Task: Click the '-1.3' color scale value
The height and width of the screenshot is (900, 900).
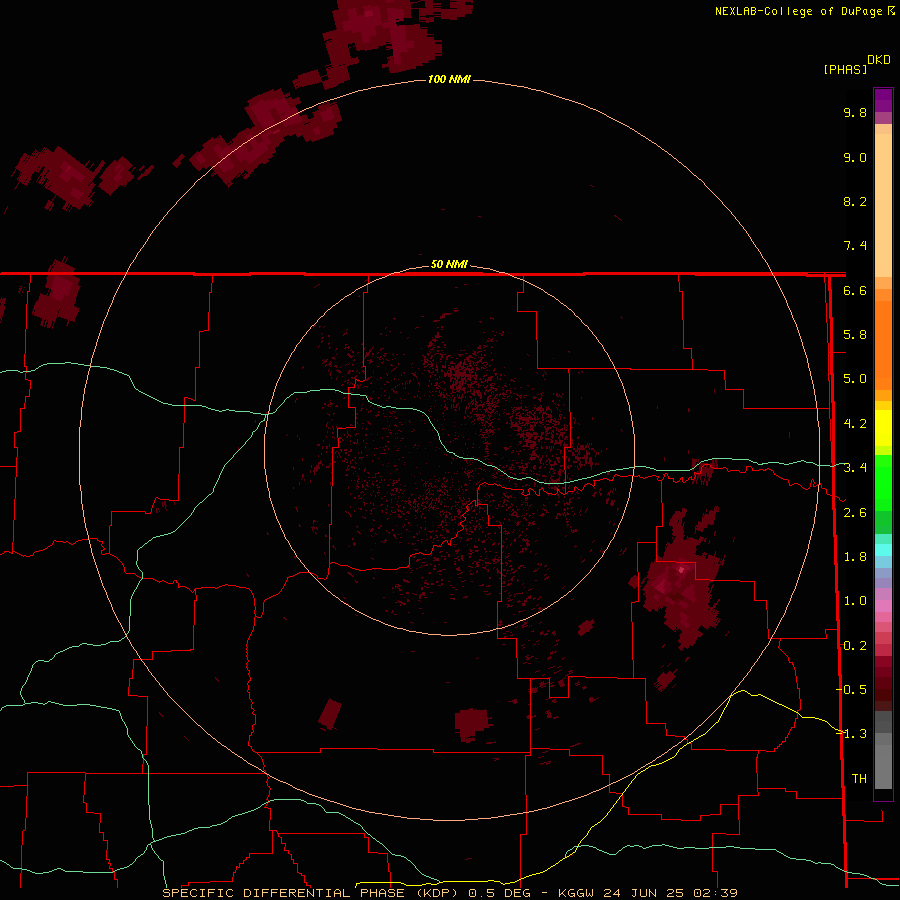Action: click(851, 734)
